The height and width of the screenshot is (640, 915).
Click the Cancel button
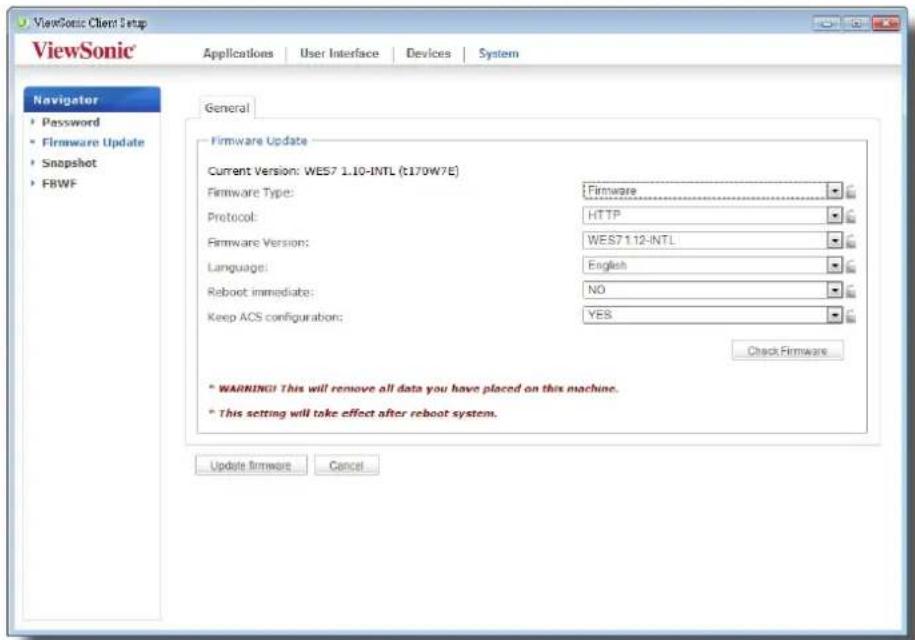pyautogui.click(x=346, y=466)
